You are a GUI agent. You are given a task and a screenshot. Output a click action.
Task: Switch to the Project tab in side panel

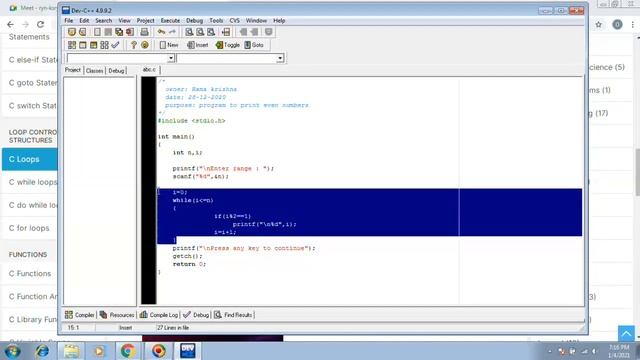coord(73,70)
